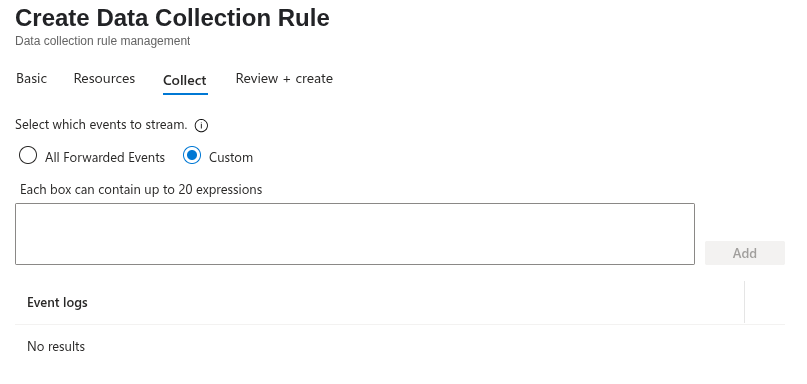Image resolution: width=807 pixels, height=384 pixels.
Task: Select the Collect tab
Action: click(x=185, y=80)
